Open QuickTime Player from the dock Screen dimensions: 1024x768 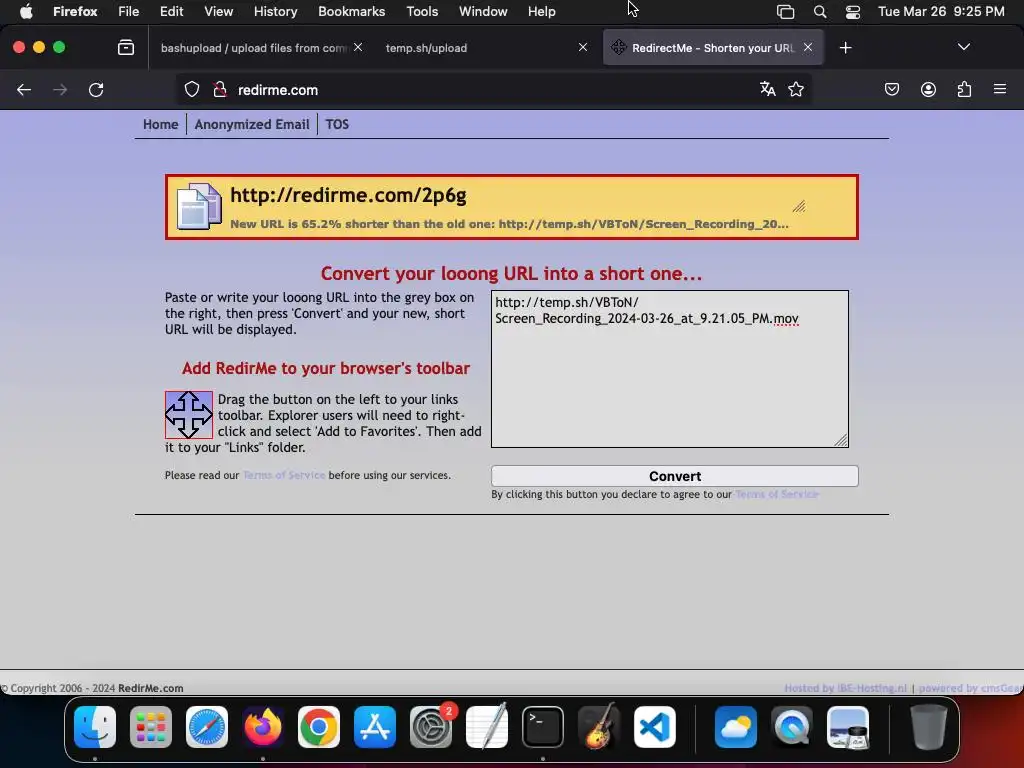pyautogui.click(x=792, y=727)
